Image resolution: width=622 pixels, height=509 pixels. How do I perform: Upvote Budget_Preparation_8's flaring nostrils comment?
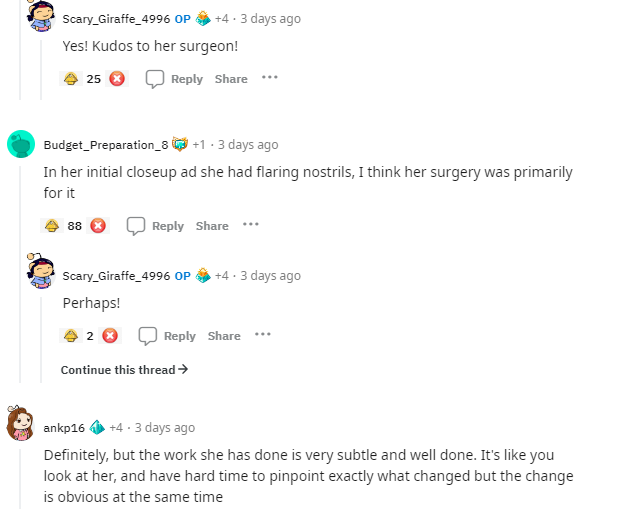coord(51,226)
